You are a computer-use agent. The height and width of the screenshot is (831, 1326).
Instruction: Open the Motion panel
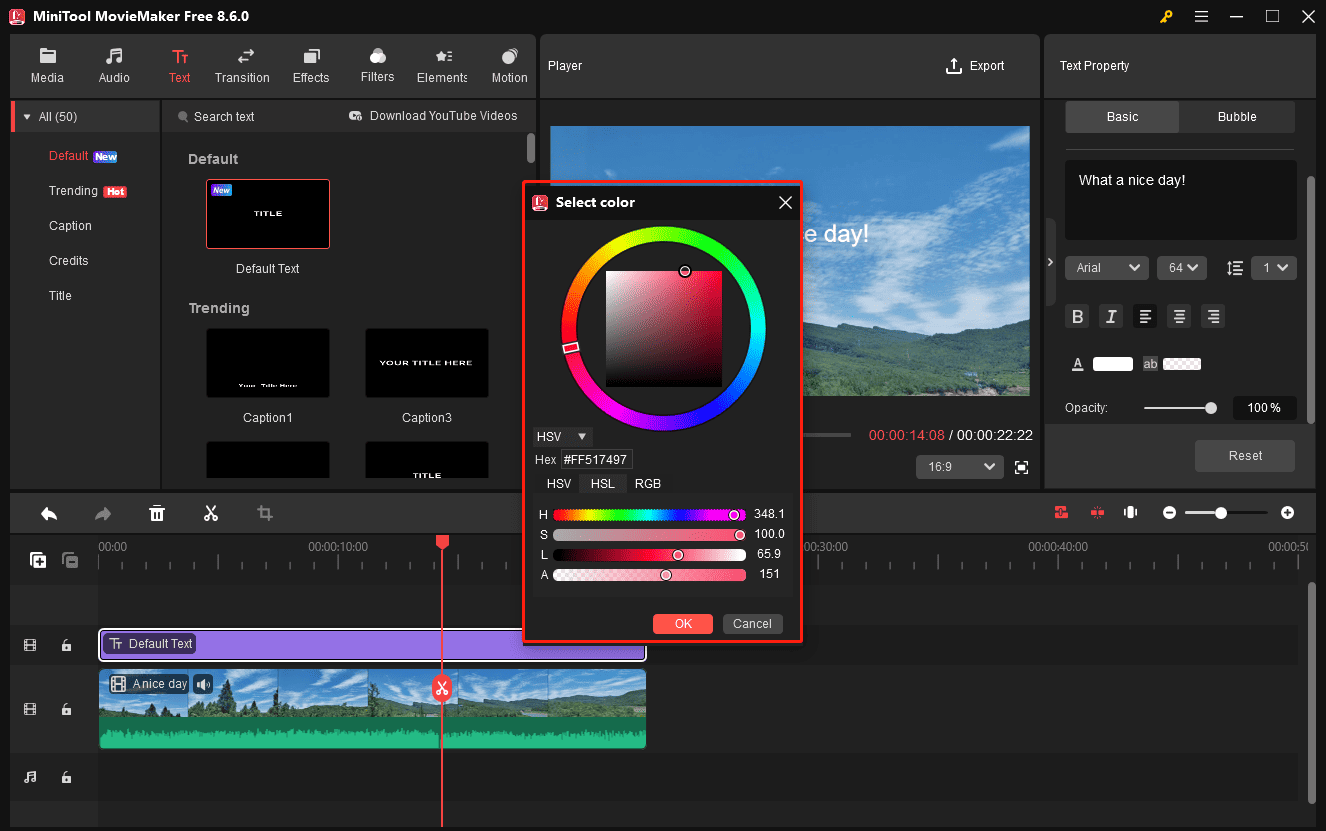(x=509, y=66)
